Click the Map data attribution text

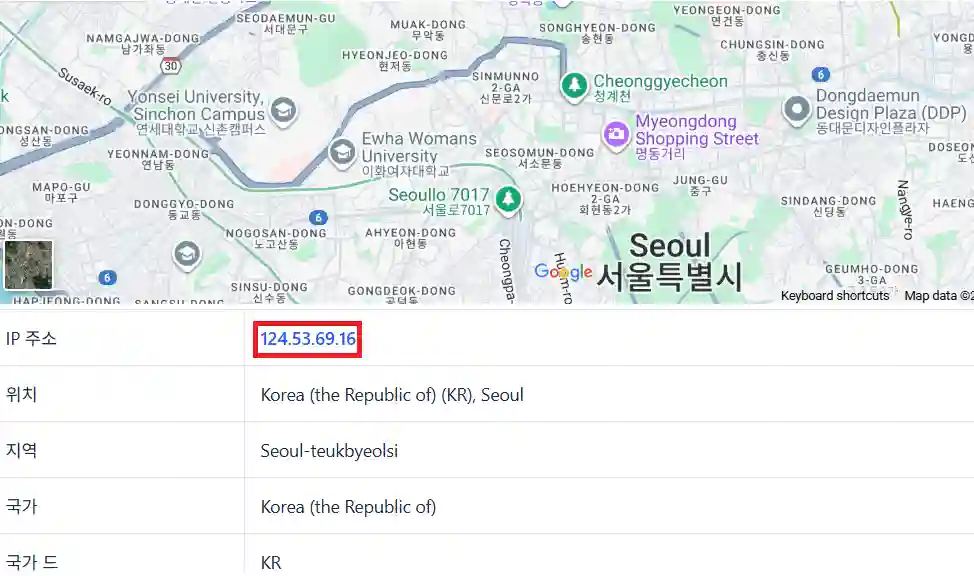(x=937, y=296)
